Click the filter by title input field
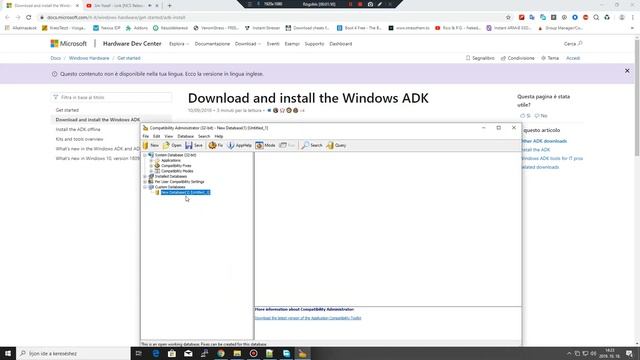The width and height of the screenshot is (640, 360). [111, 97]
